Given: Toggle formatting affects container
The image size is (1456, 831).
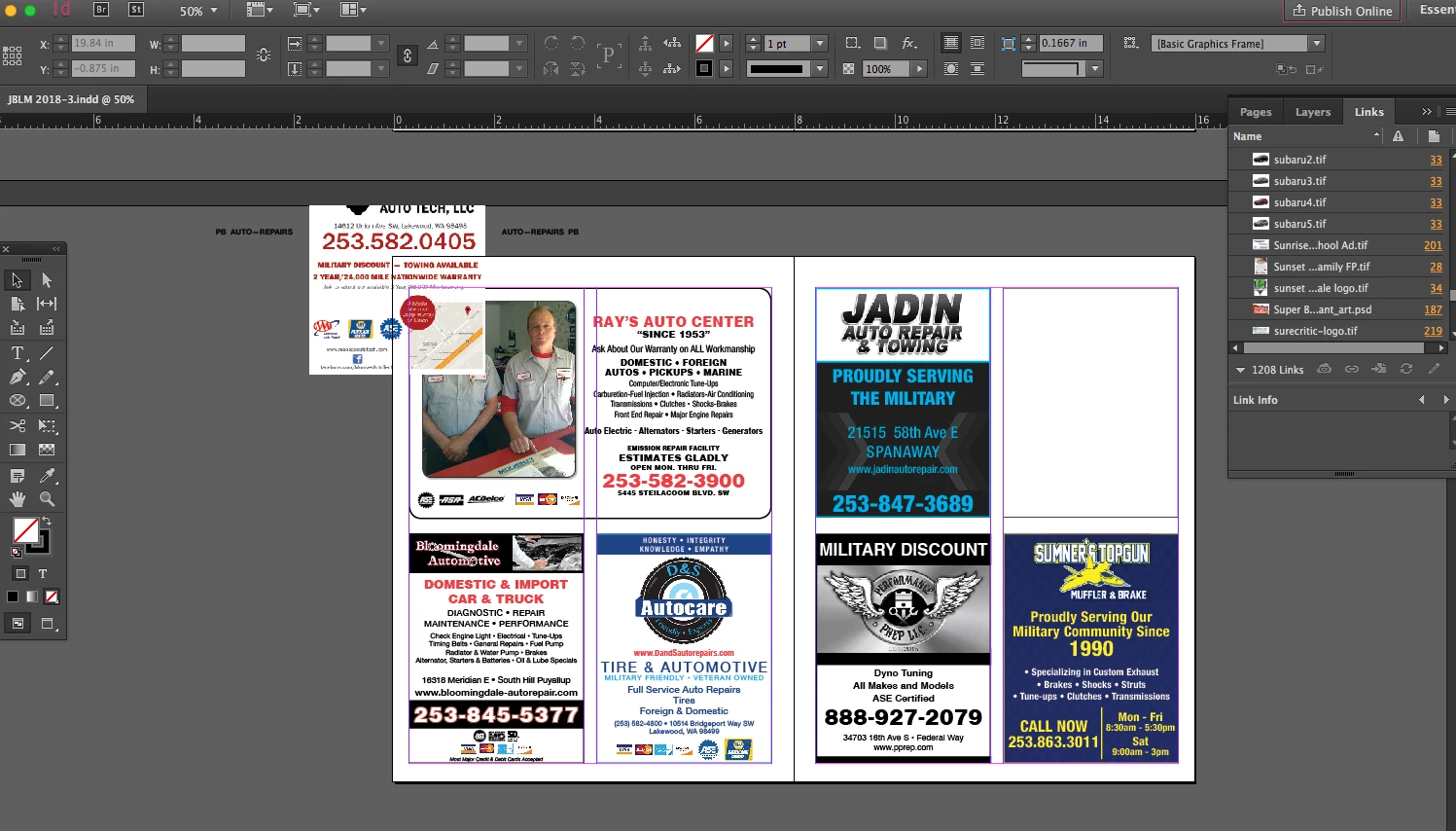Looking at the screenshot, I should [20, 574].
